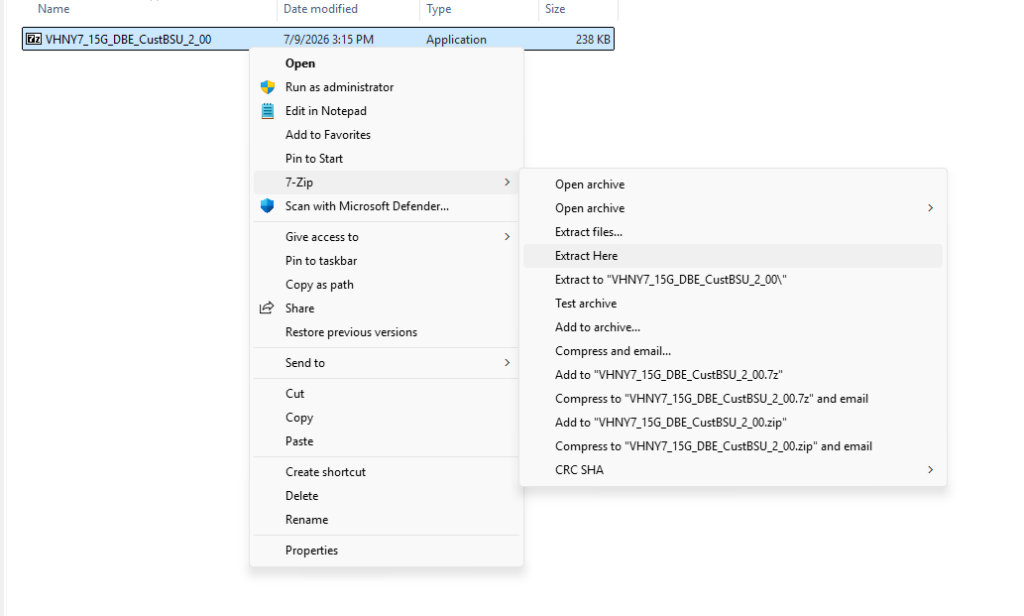Sort by the Size column header

coord(555,9)
